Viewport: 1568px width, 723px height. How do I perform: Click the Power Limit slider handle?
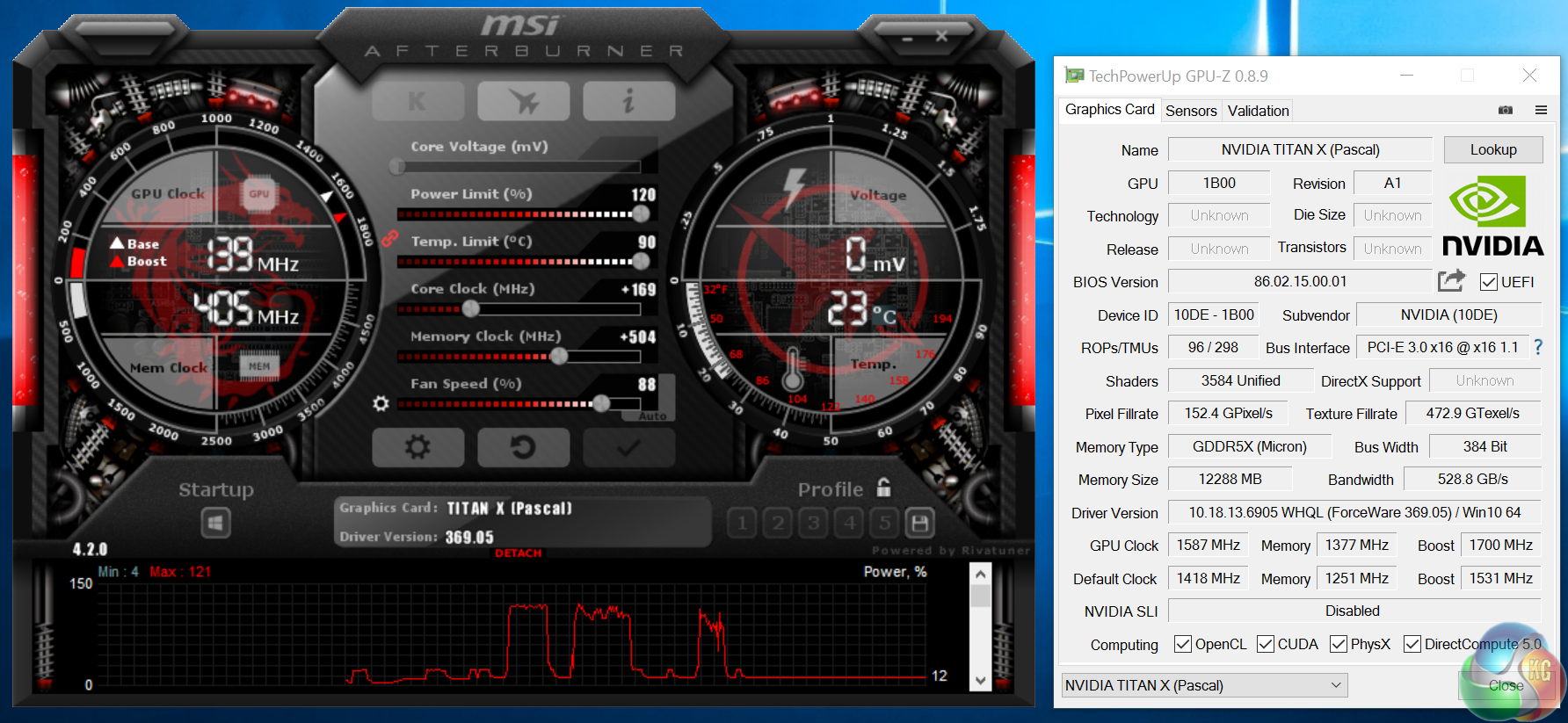(642, 213)
